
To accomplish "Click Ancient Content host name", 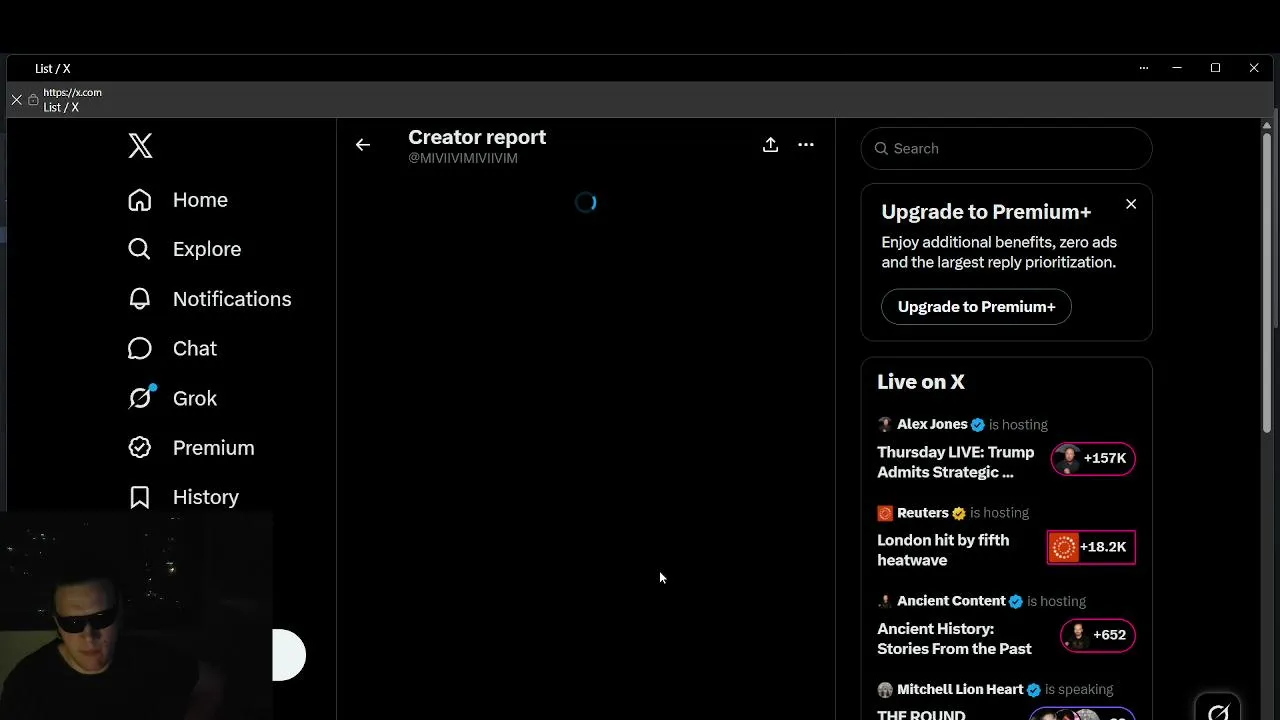I will click(x=951, y=601).
